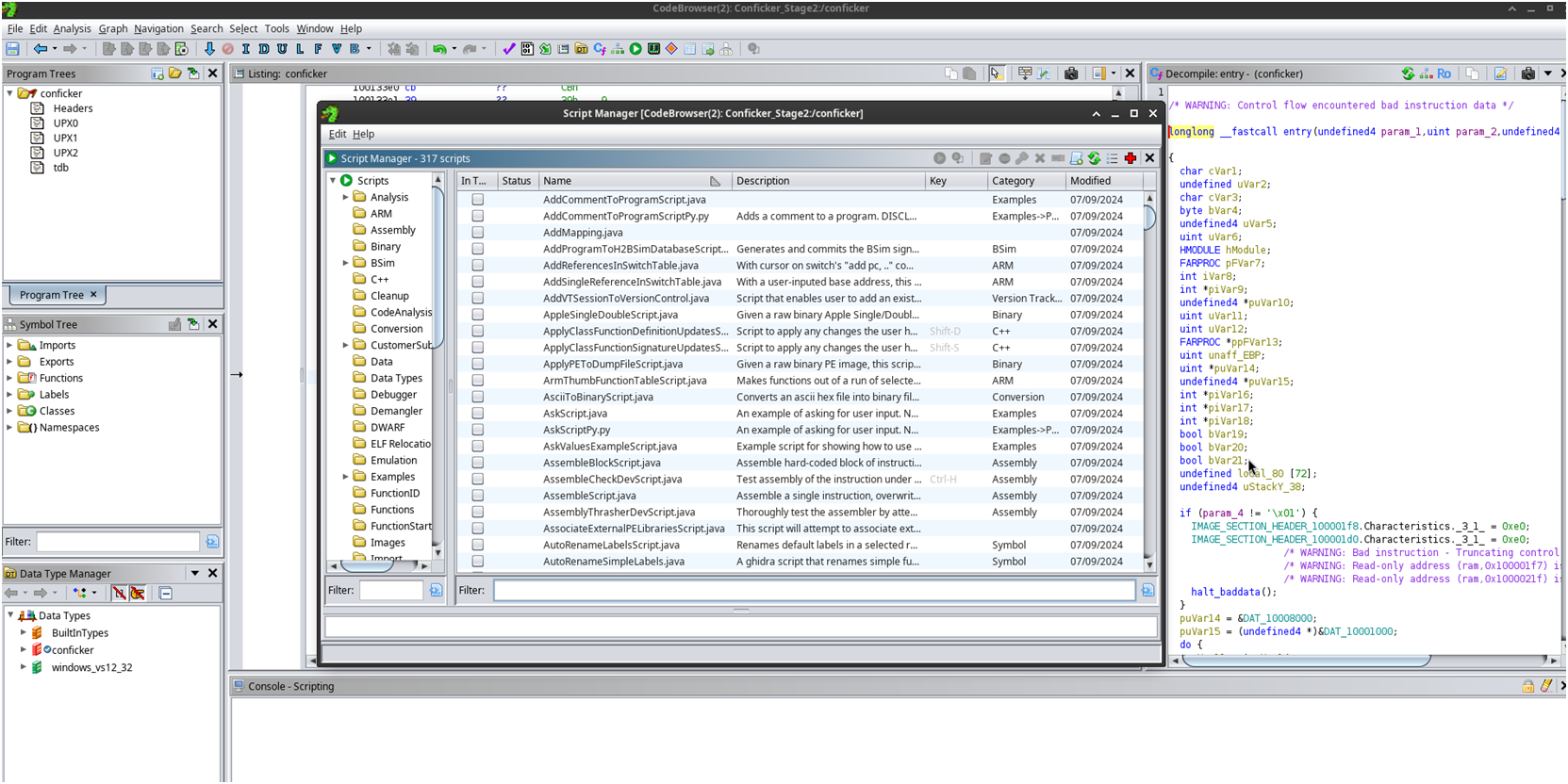Viewport: 1568px width, 784px height.
Task: Expand Functions in Symbol Tree
Action: [x=9, y=378]
